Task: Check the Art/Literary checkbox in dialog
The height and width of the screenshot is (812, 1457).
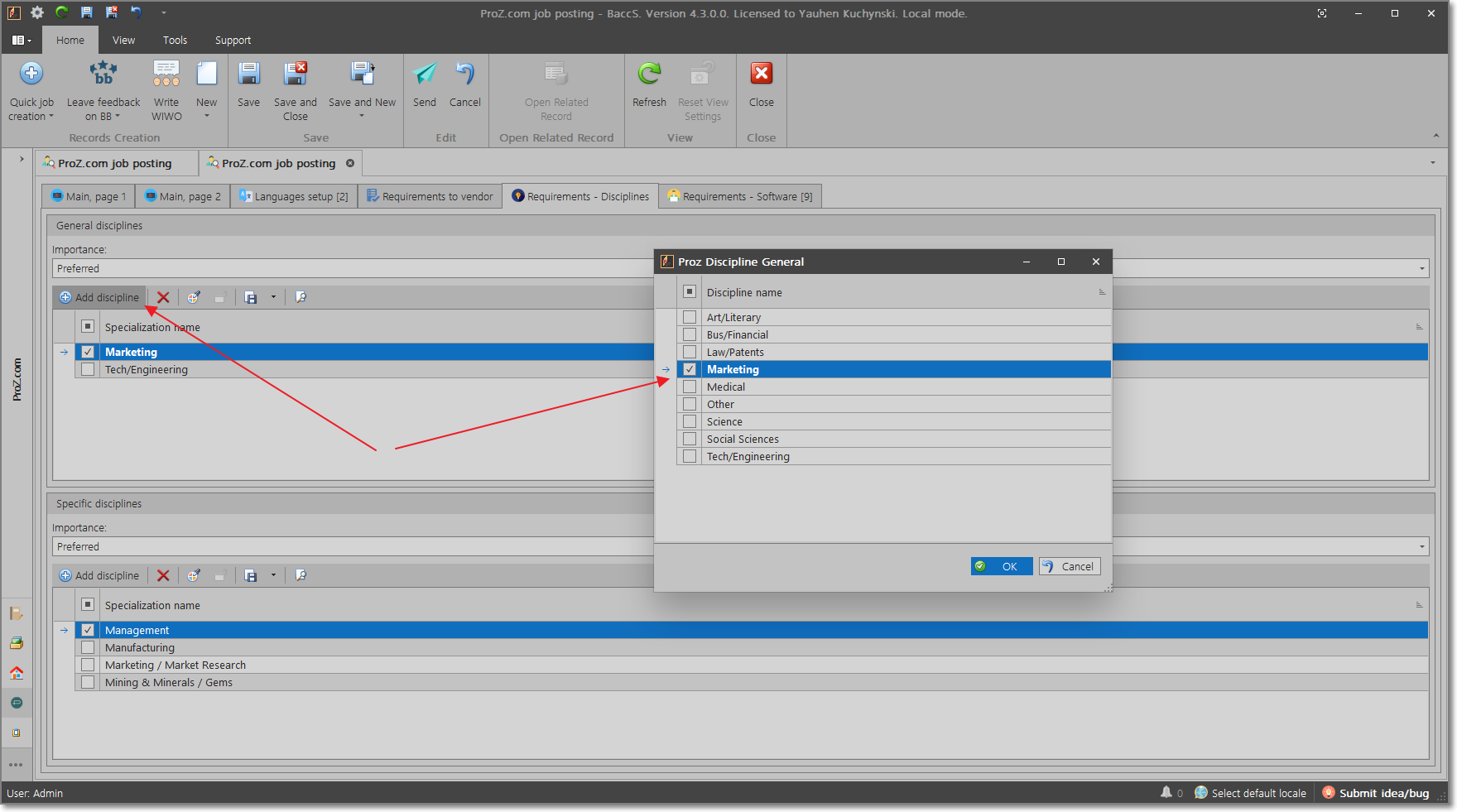Action: pyautogui.click(x=690, y=317)
